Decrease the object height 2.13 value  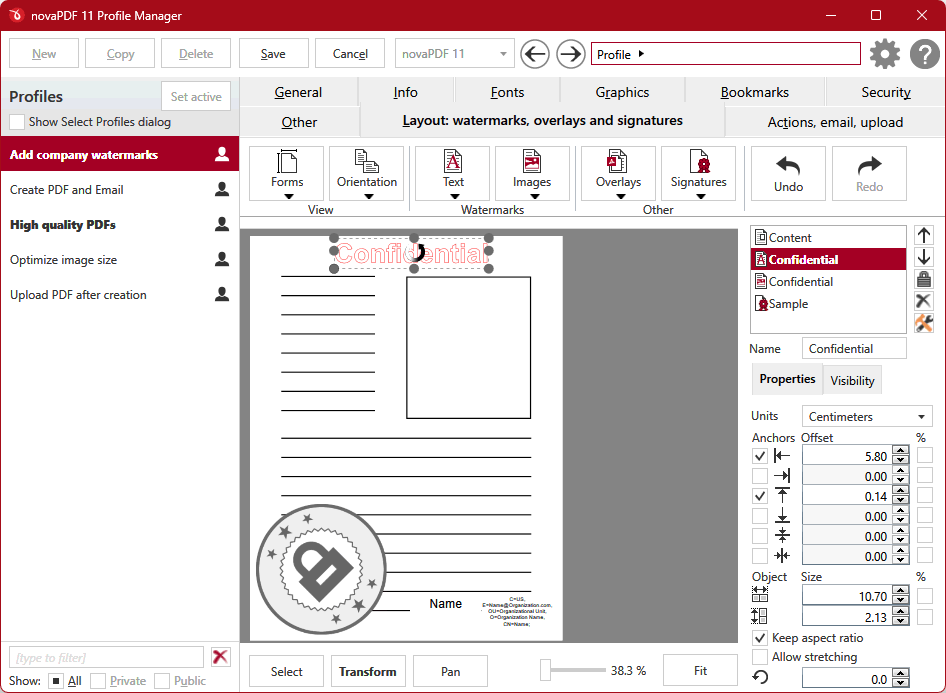pos(901,622)
